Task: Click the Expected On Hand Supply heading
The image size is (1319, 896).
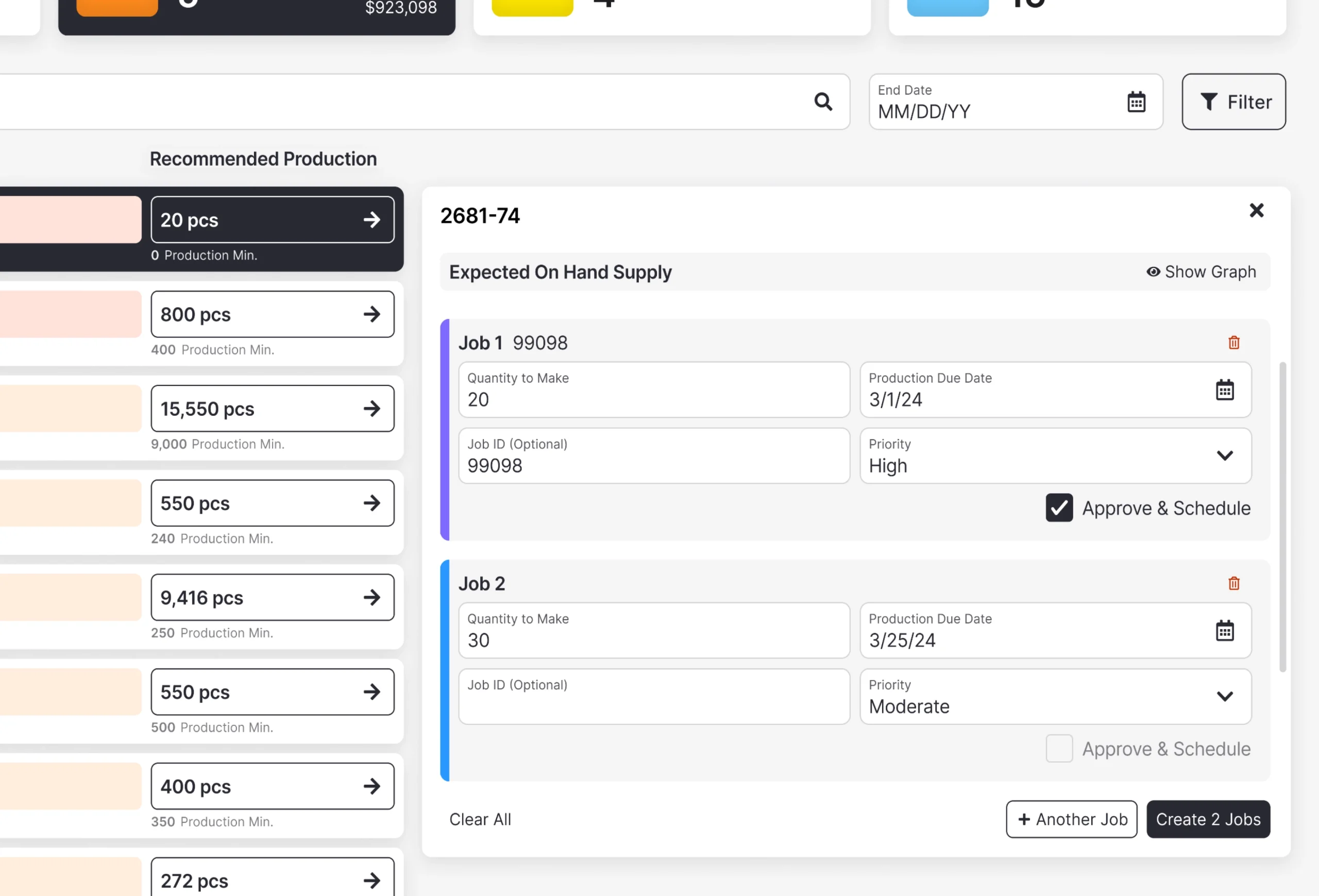Action: (x=560, y=272)
